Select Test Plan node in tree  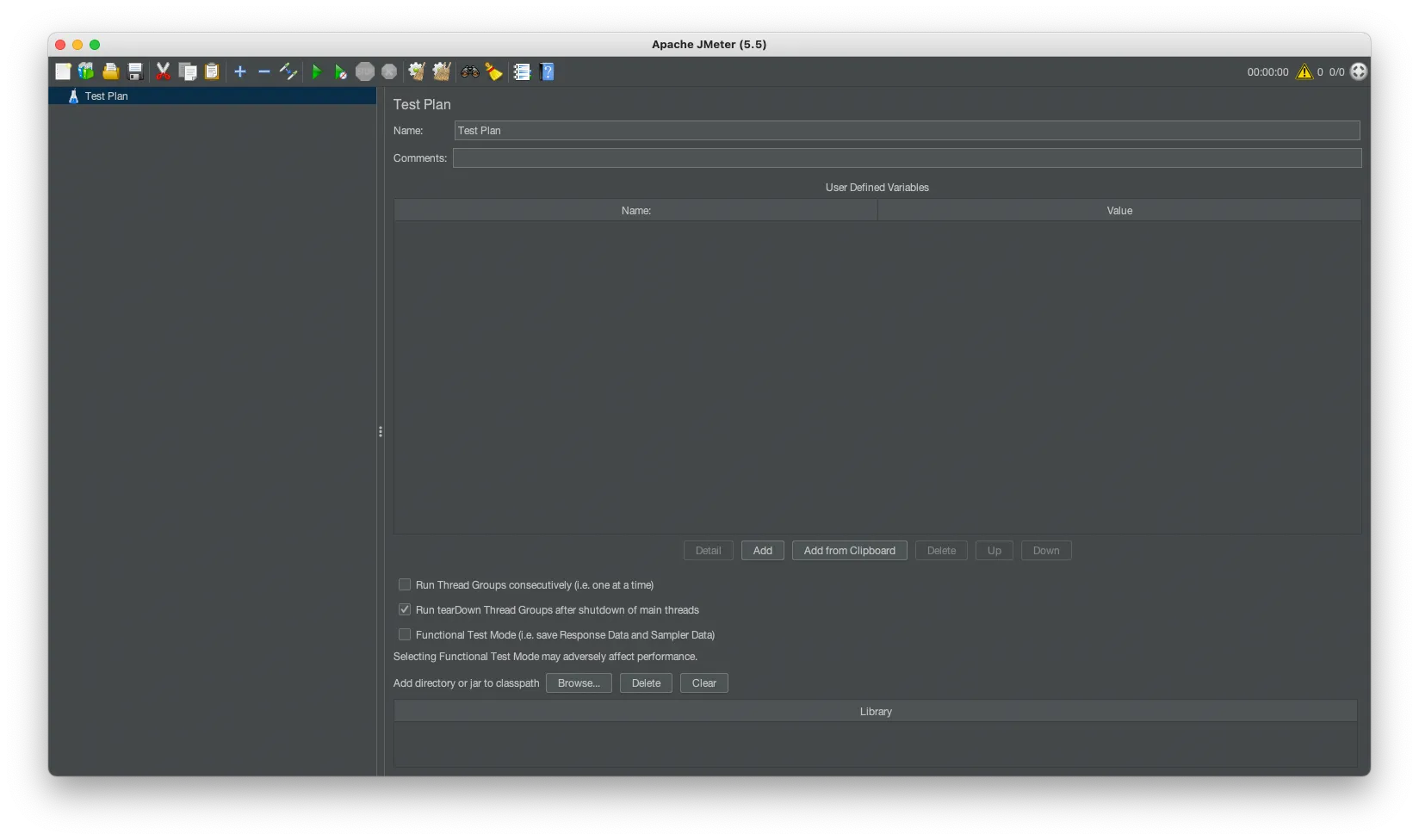pyautogui.click(x=106, y=96)
